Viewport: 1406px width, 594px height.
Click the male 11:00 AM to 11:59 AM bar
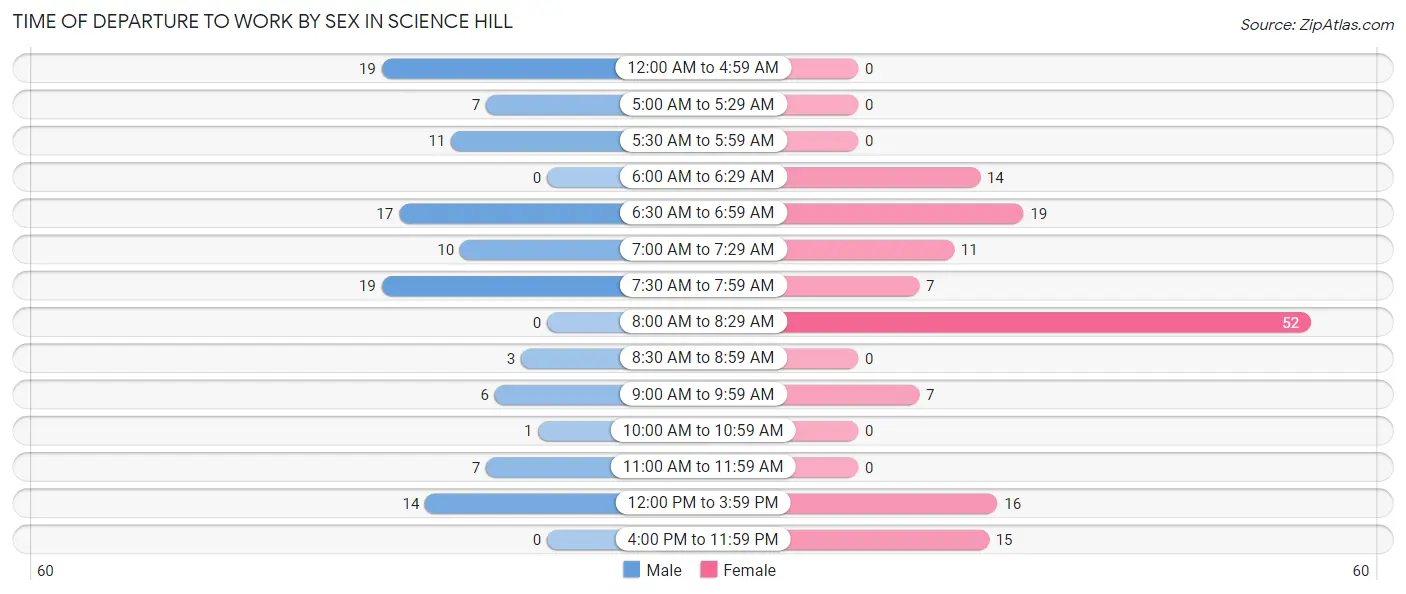tap(552, 467)
